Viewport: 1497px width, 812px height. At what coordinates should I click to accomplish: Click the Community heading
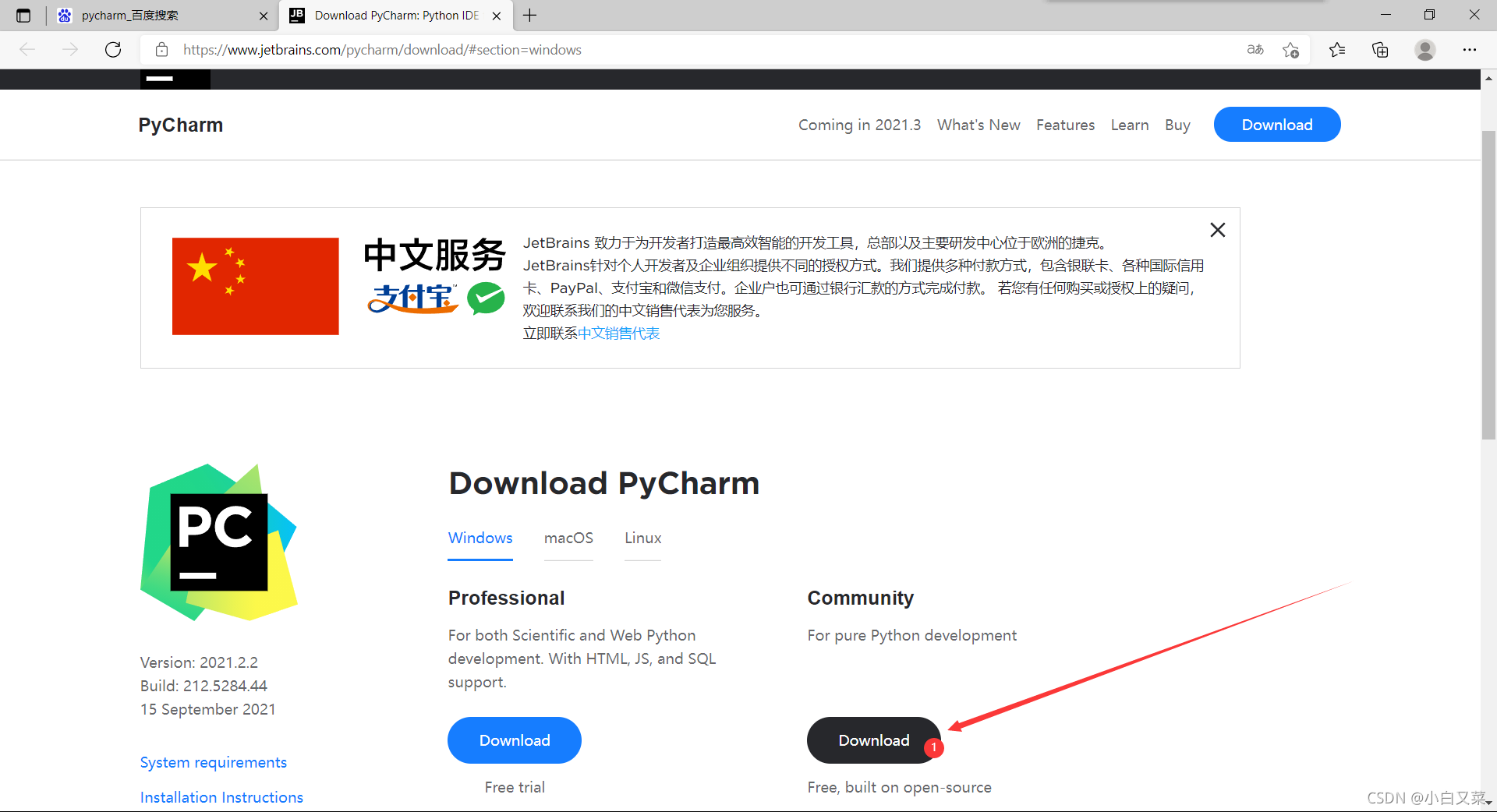pos(860,598)
